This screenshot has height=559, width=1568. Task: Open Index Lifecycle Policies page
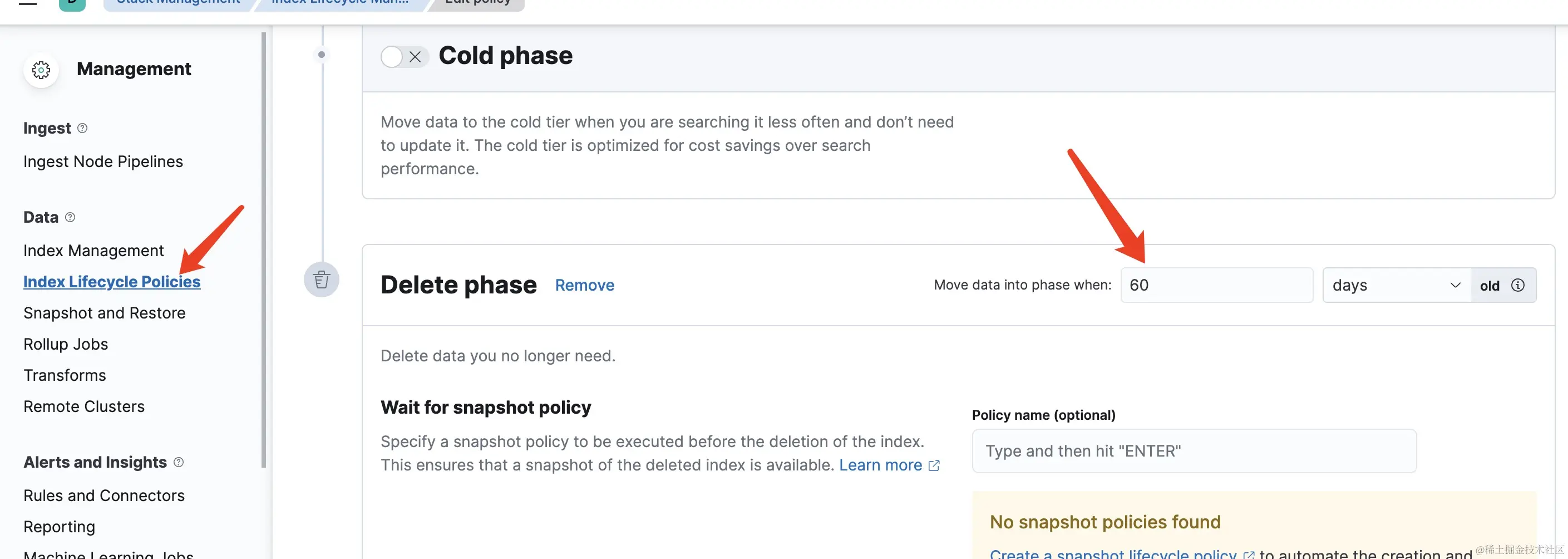(112, 282)
